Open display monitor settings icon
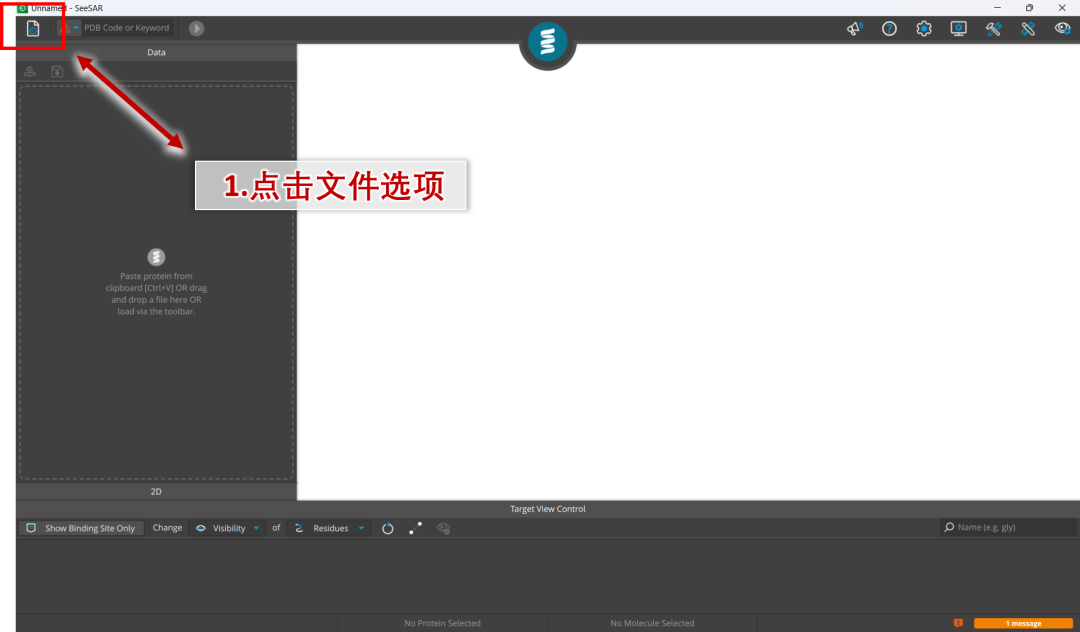The image size is (1080, 632). [x=958, y=28]
